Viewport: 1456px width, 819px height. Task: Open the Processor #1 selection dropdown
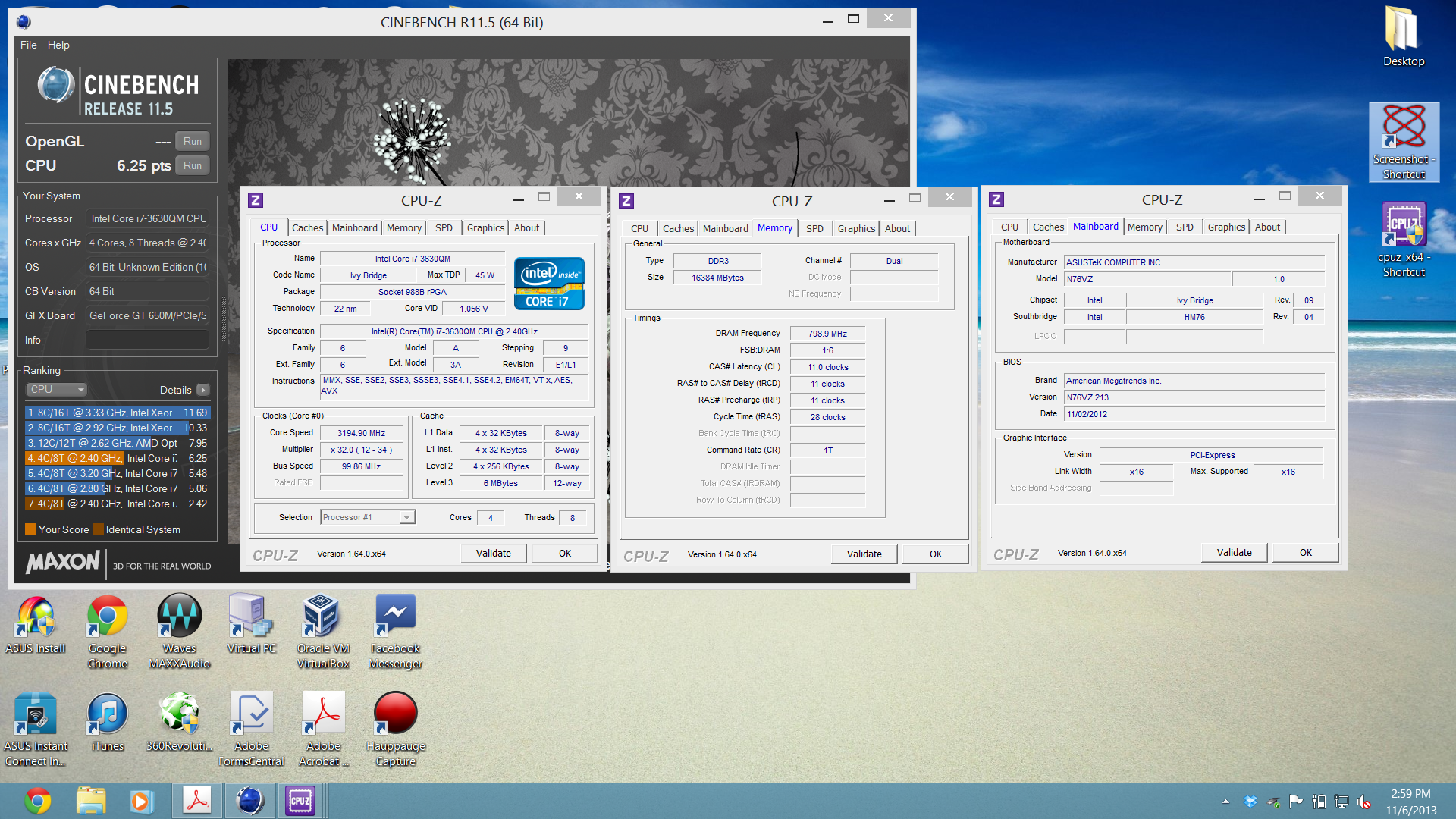367,517
